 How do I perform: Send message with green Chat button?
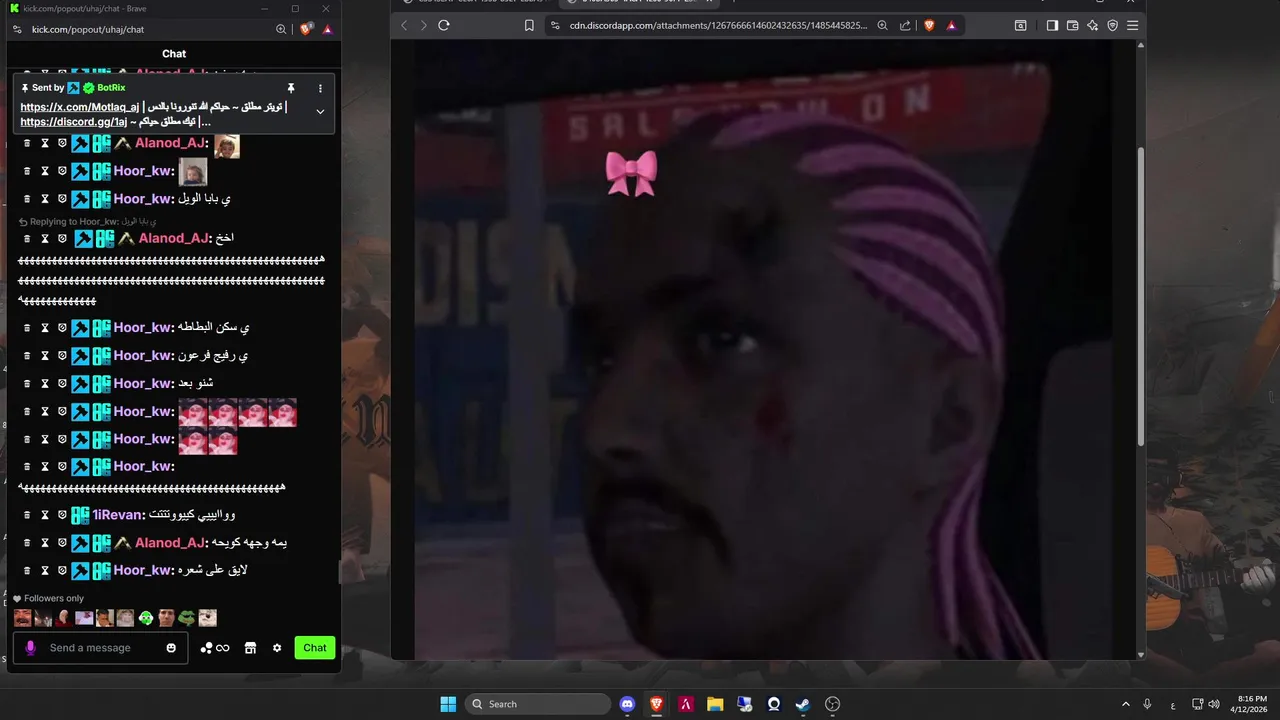coord(315,648)
